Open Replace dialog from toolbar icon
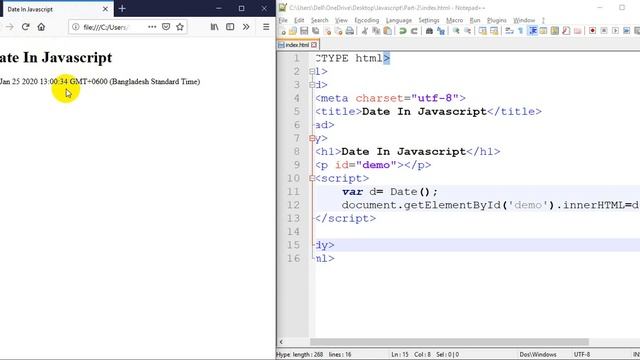This screenshot has height=360, width=640. [441, 31]
